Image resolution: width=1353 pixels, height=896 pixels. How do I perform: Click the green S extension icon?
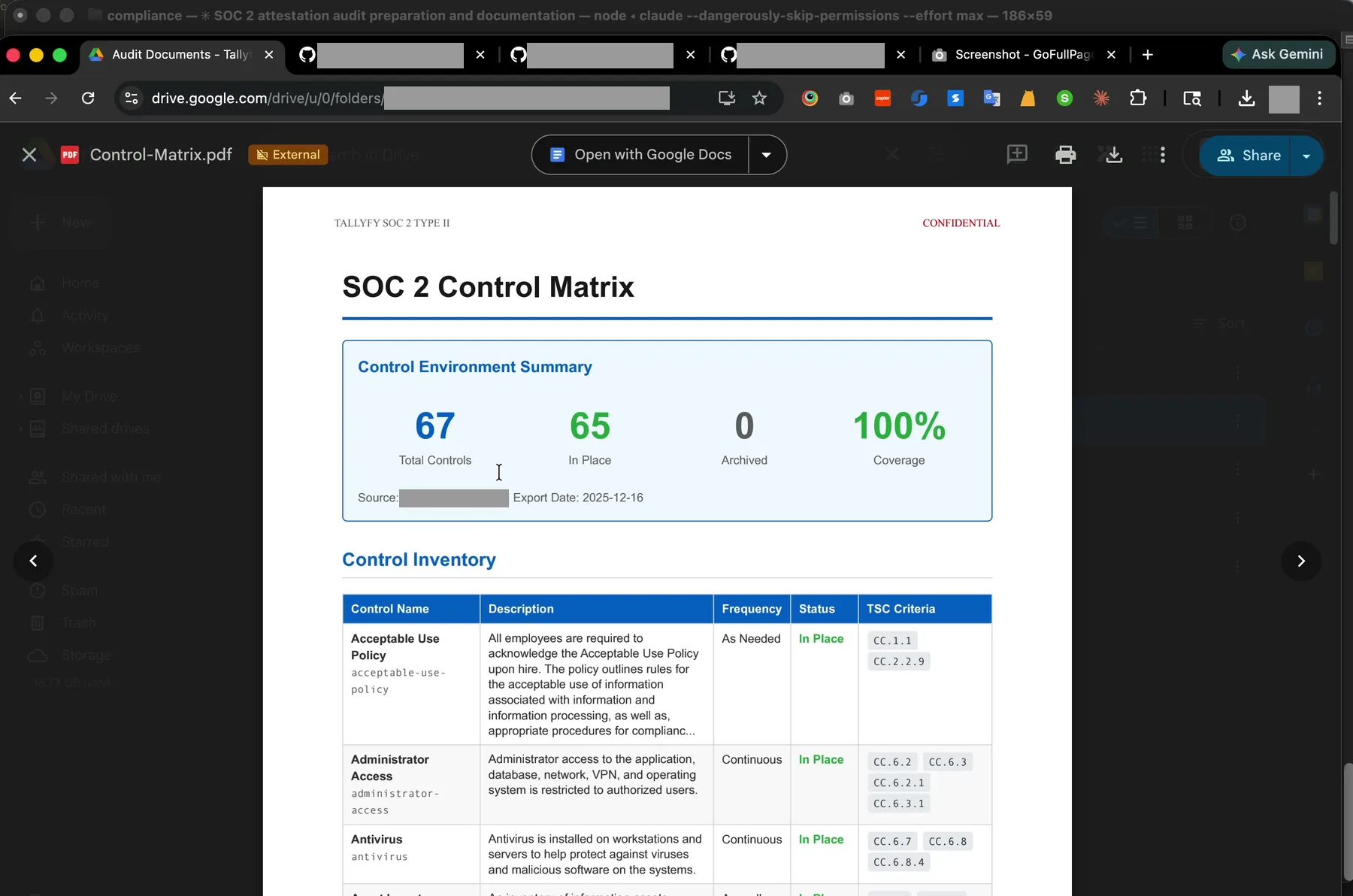coord(1064,98)
